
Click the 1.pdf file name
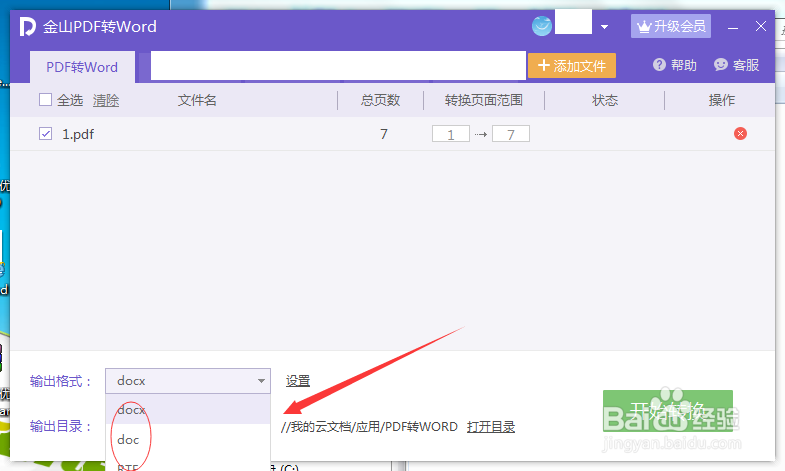point(78,134)
